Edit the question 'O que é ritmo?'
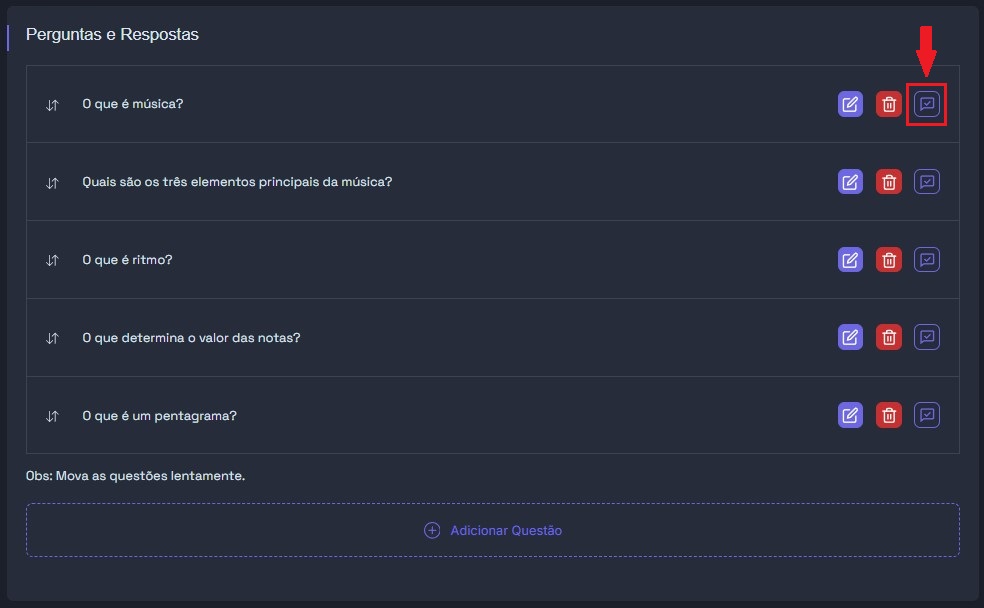Viewport: 984px width, 608px height. (850, 260)
